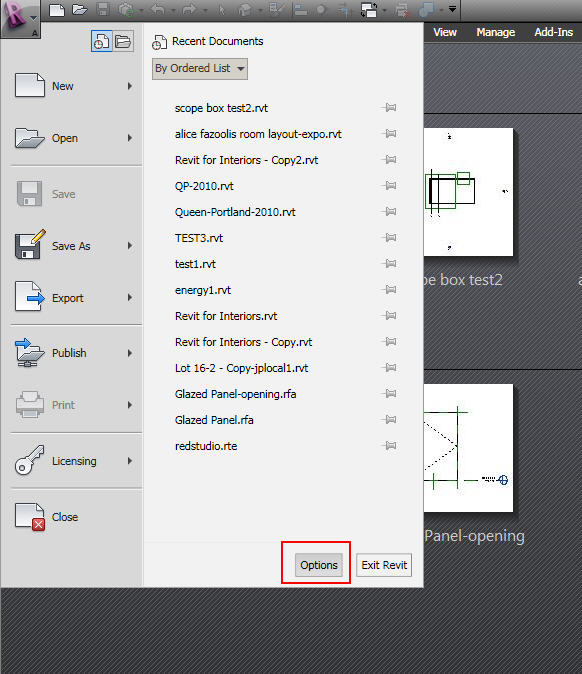Pin energy1.rvt in recent documents
Screen dimensions: 582x674
coord(389,289)
